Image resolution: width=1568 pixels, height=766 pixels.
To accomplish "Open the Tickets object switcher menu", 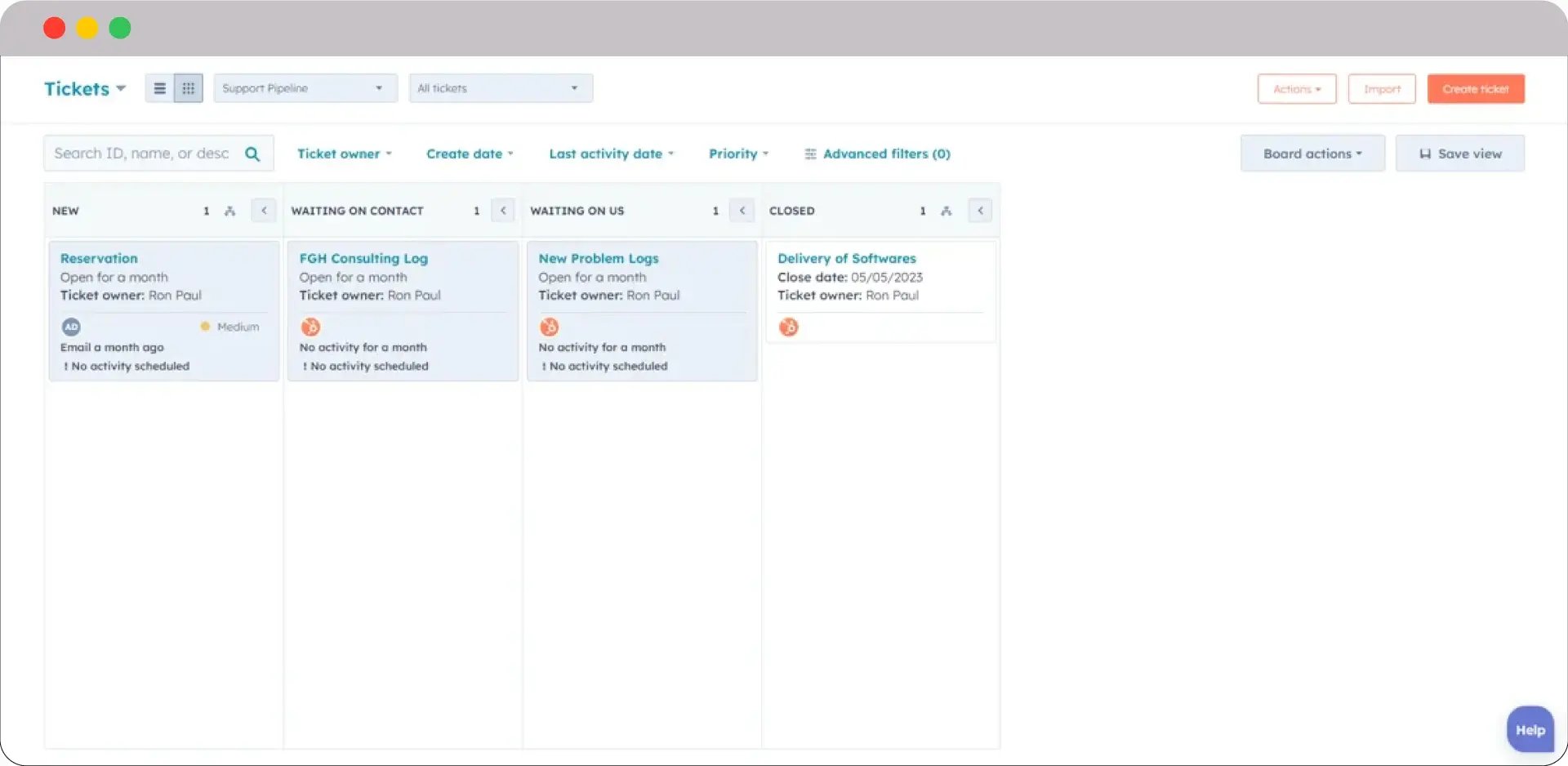I will point(85,88).
